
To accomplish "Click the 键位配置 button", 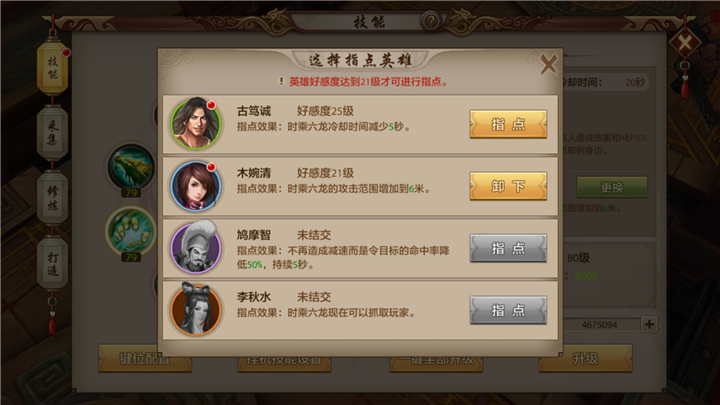I will 145,358.
